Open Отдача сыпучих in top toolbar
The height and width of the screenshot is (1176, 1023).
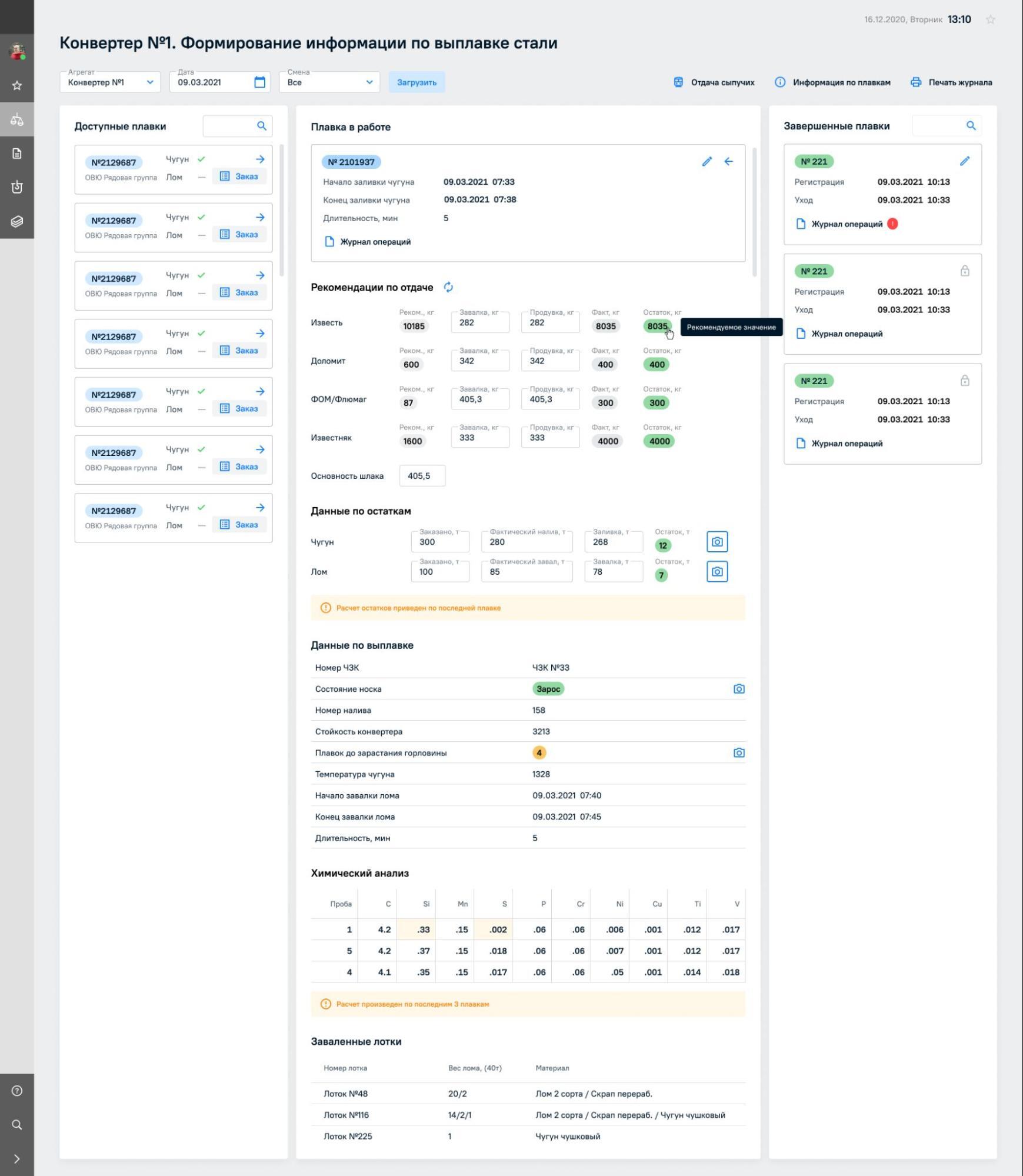click(714, 82)
